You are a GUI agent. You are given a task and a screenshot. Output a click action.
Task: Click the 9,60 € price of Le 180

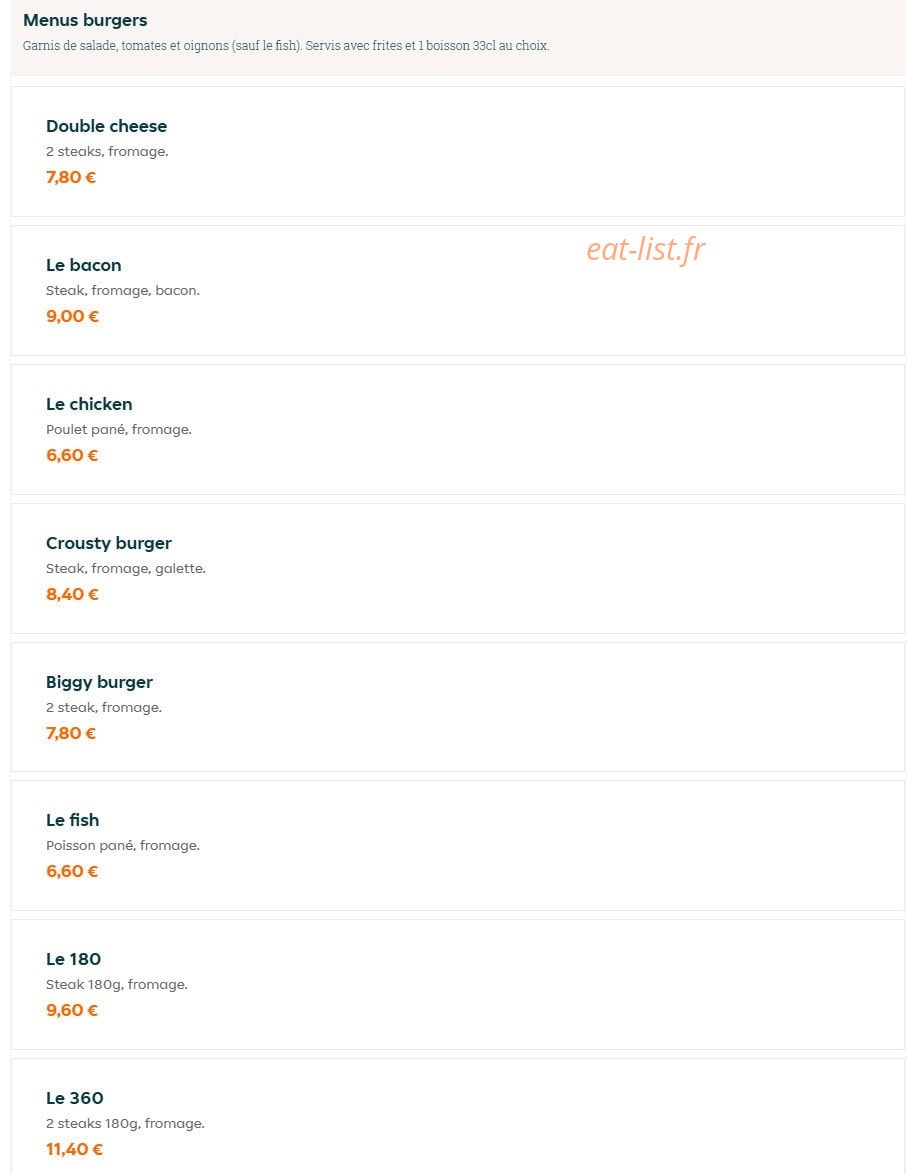click(72, 1011)
